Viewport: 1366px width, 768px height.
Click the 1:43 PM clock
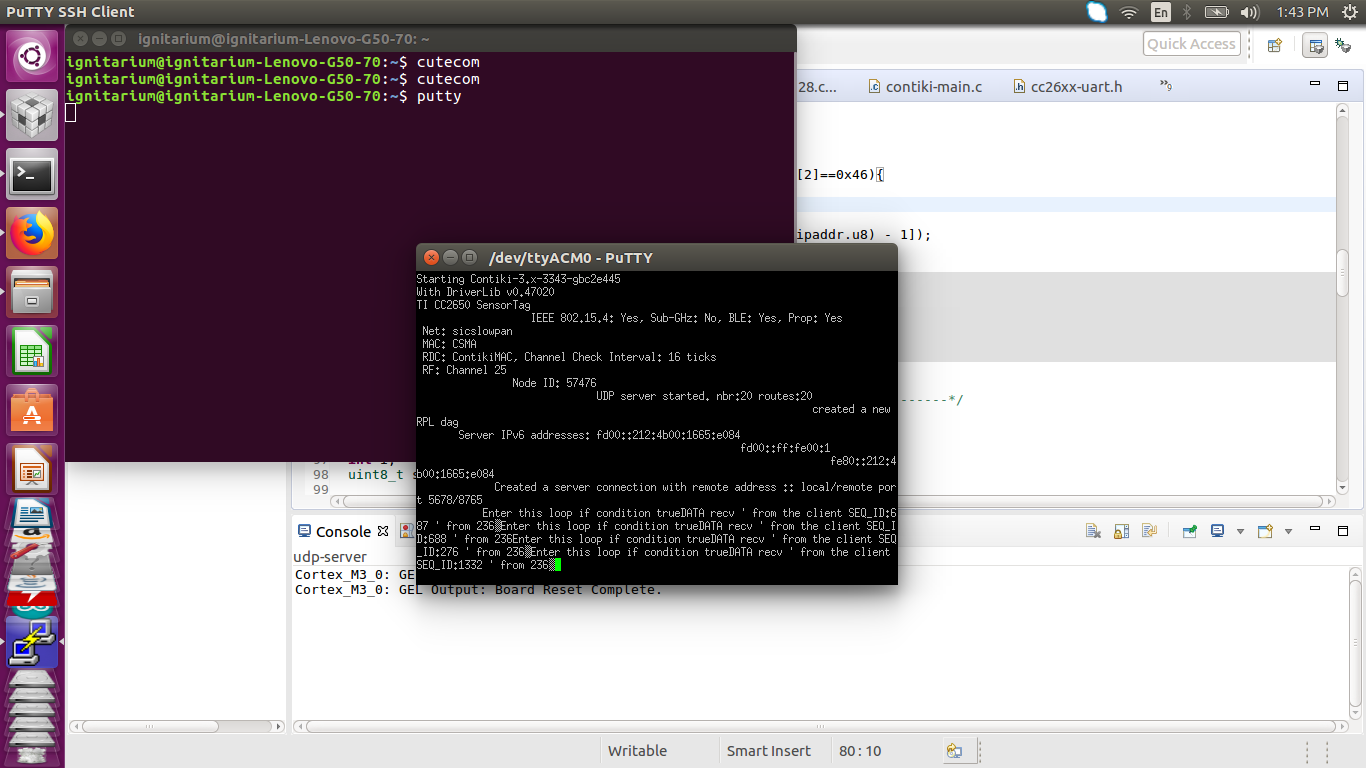[x=1302, y=12]
